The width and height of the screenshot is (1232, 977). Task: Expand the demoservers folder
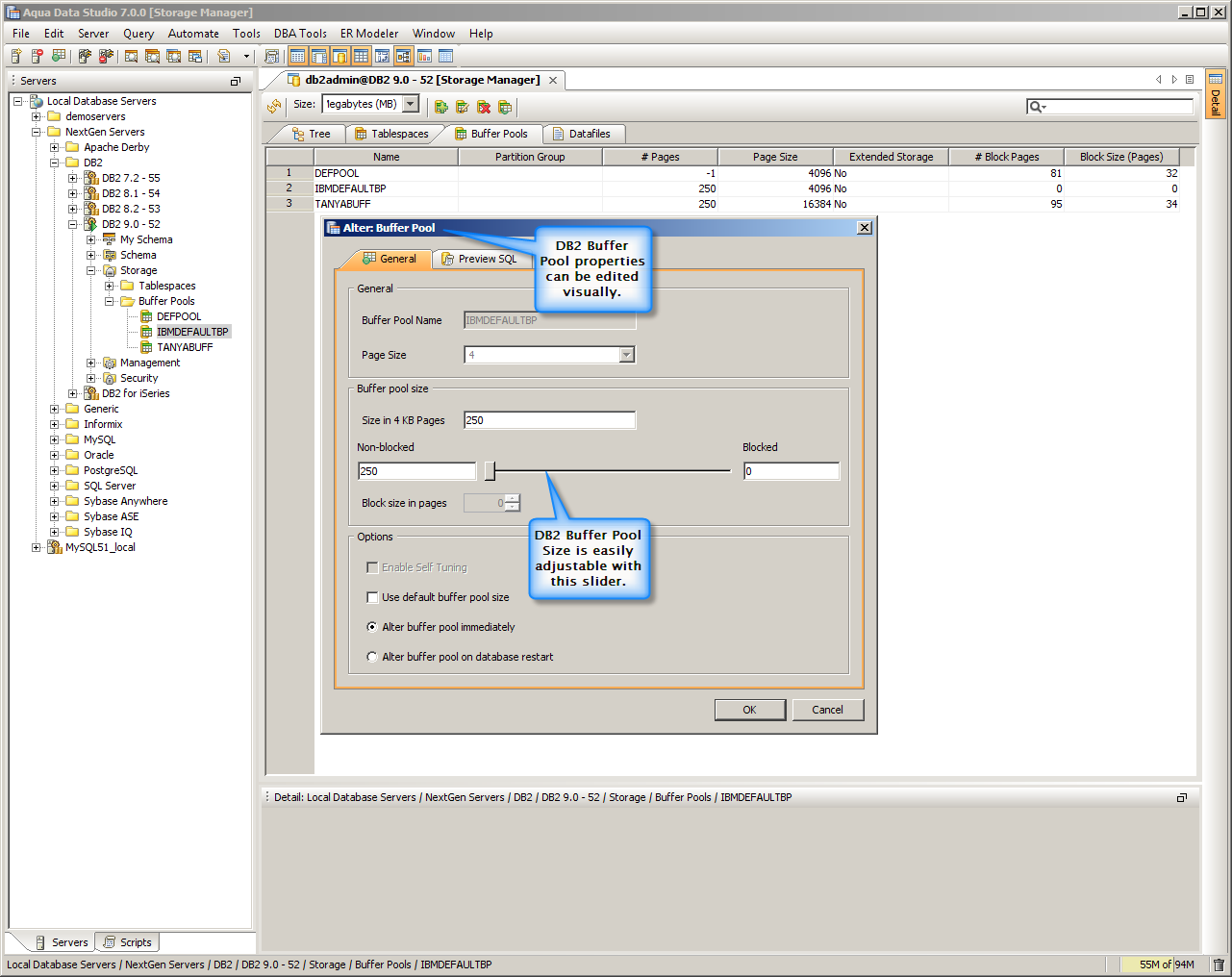37,116
